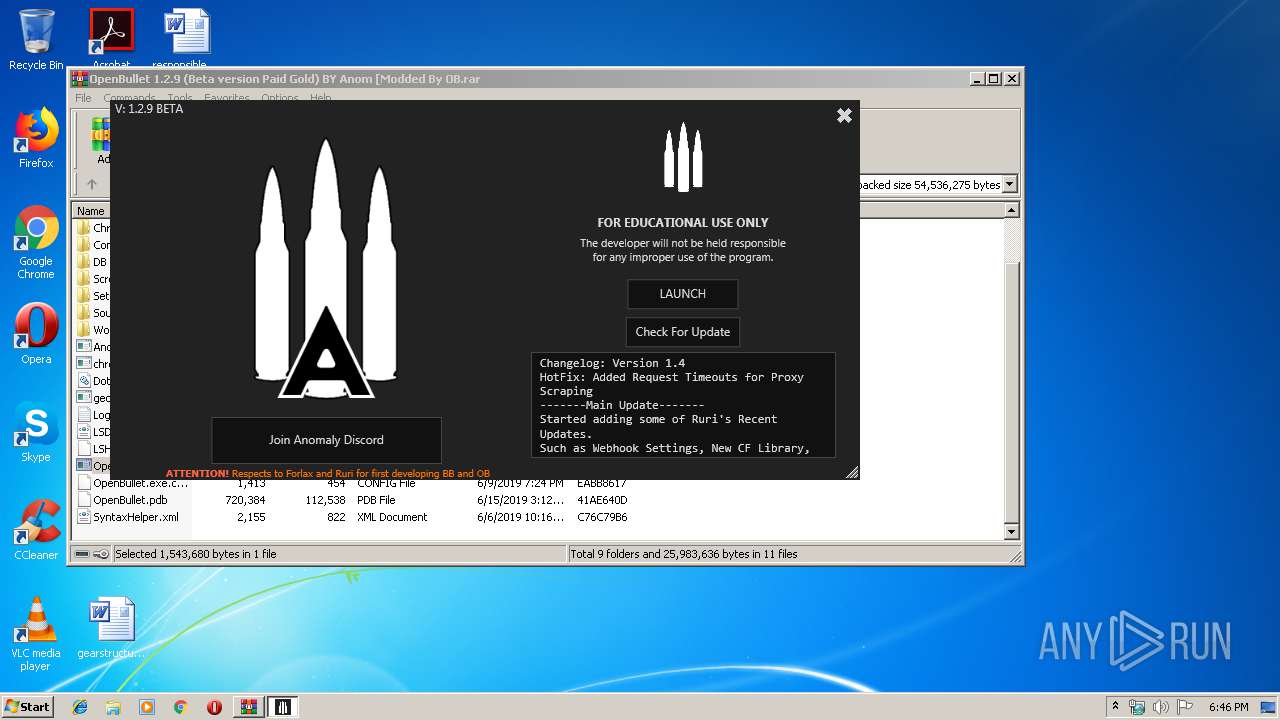Open the Help menu in WinRAR
Screen dimensions: 1280x720
point(320,98)
